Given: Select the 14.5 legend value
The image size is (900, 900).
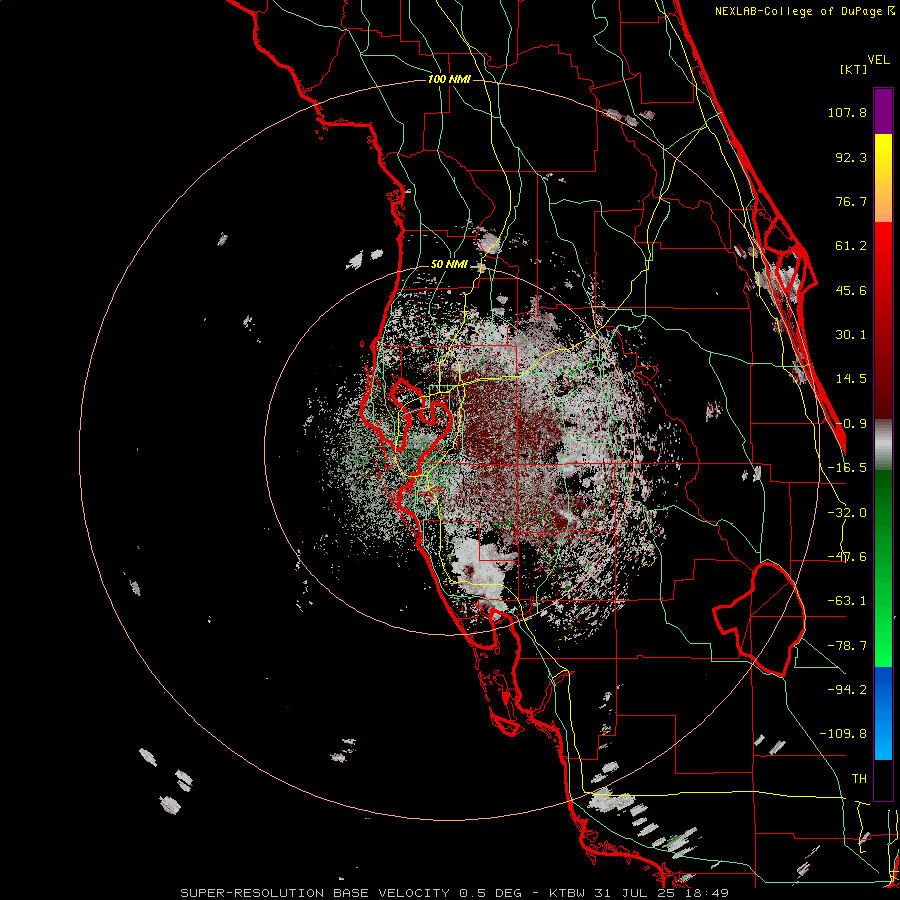Looking at the screenshot, I should pyautogui.click(x=851, y=379).
